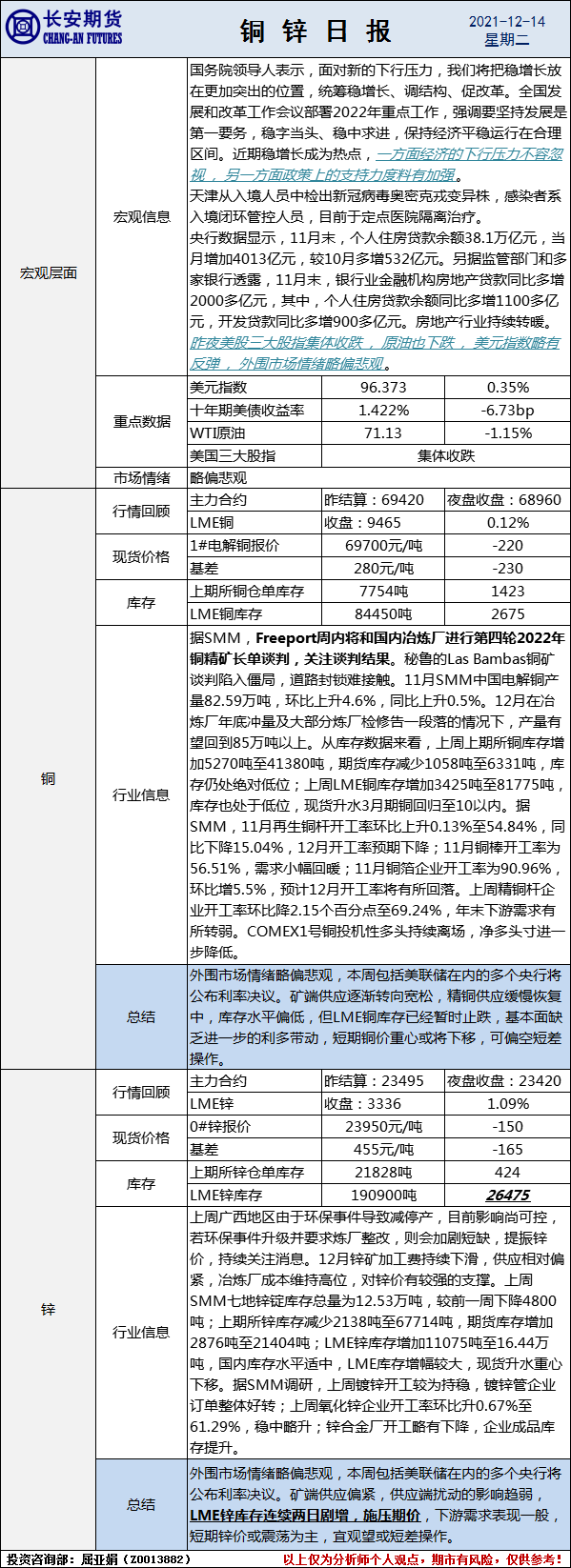Select the 铜锌日报 report title
Image resolution: width=571 pixels, height=1568 pixels.
coord(316,31)
